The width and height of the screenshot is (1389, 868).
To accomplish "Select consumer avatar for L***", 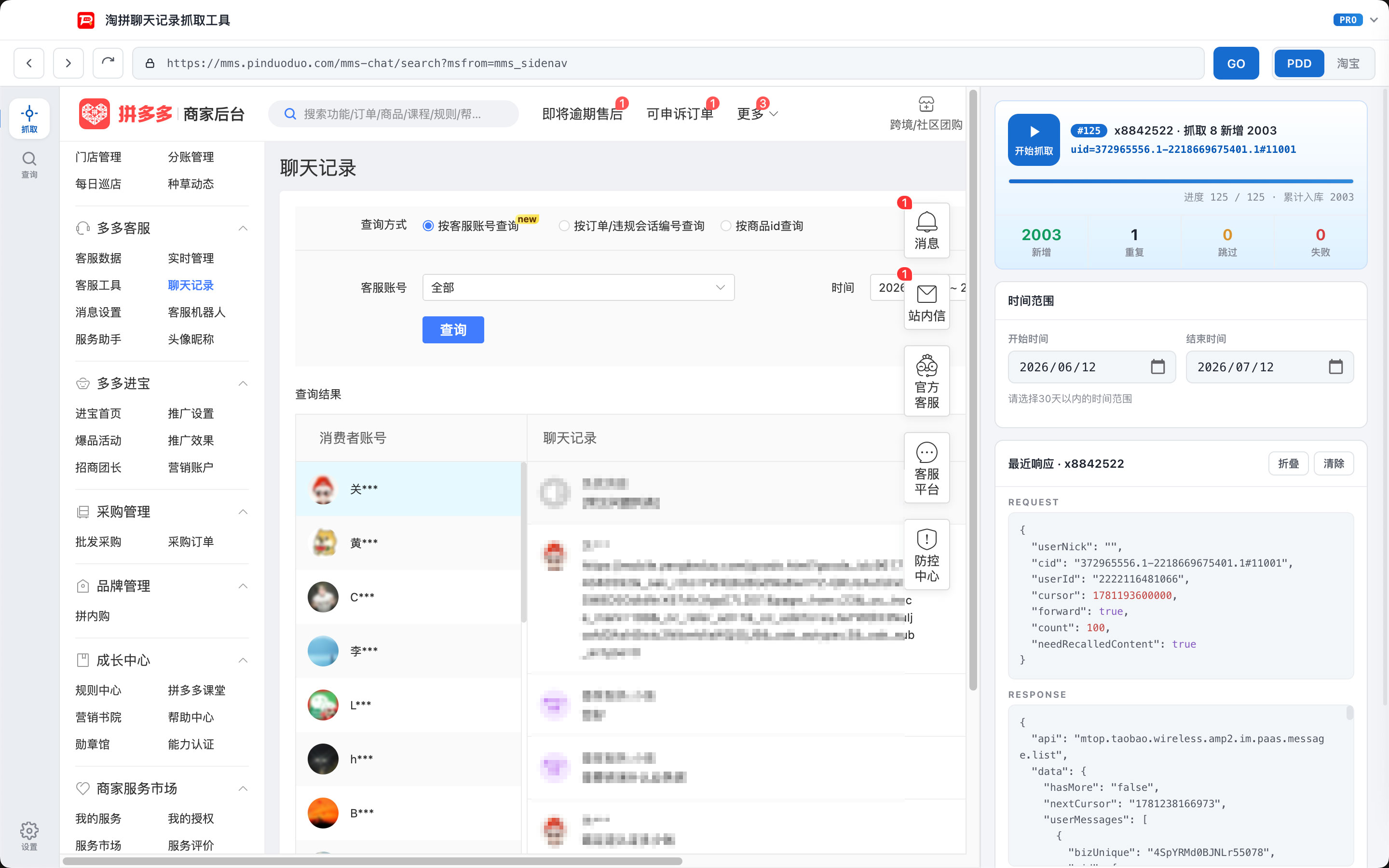I will [x=323, y=705].
